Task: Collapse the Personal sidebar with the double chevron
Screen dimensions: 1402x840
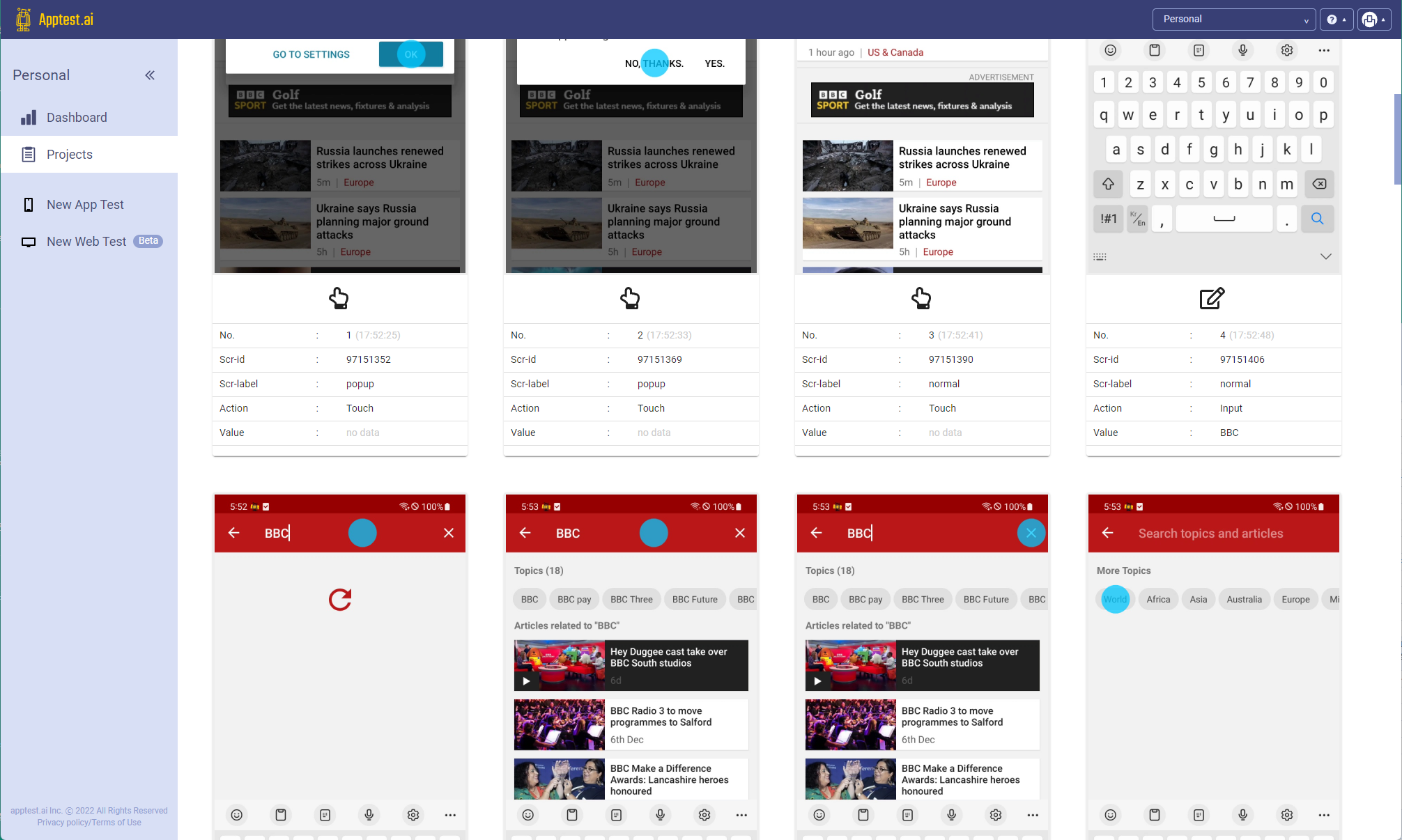Action: [150, 75]
